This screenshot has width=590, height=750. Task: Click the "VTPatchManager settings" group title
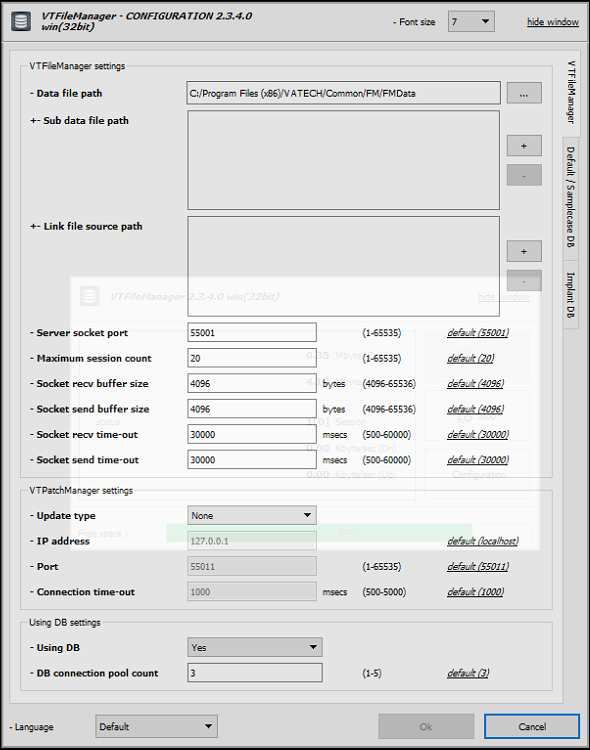click(x=81, y=490)
